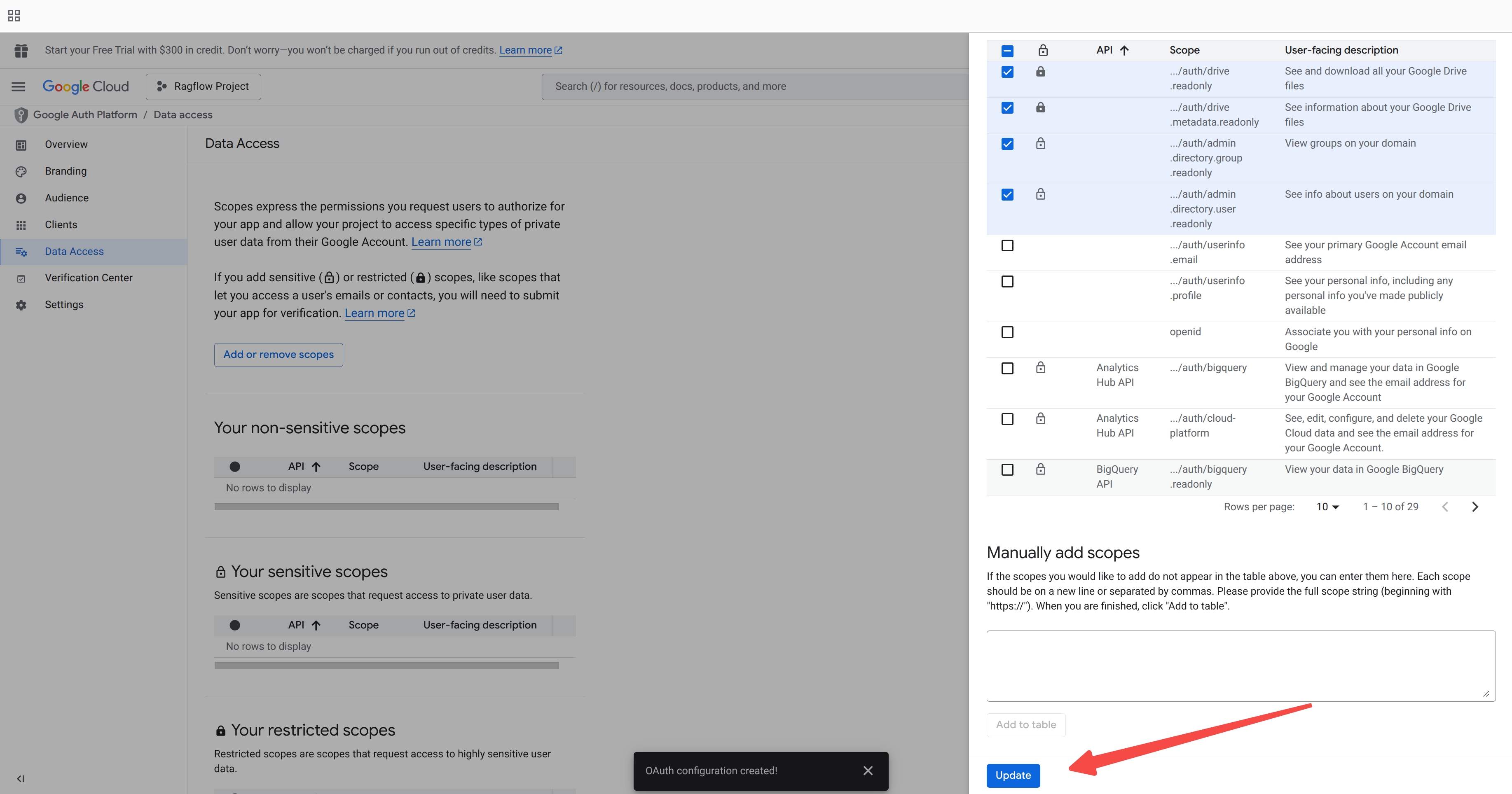Open the Ragflow Project selector
The width and height of the screenshot is (1512, 794).
pos(203,87)
